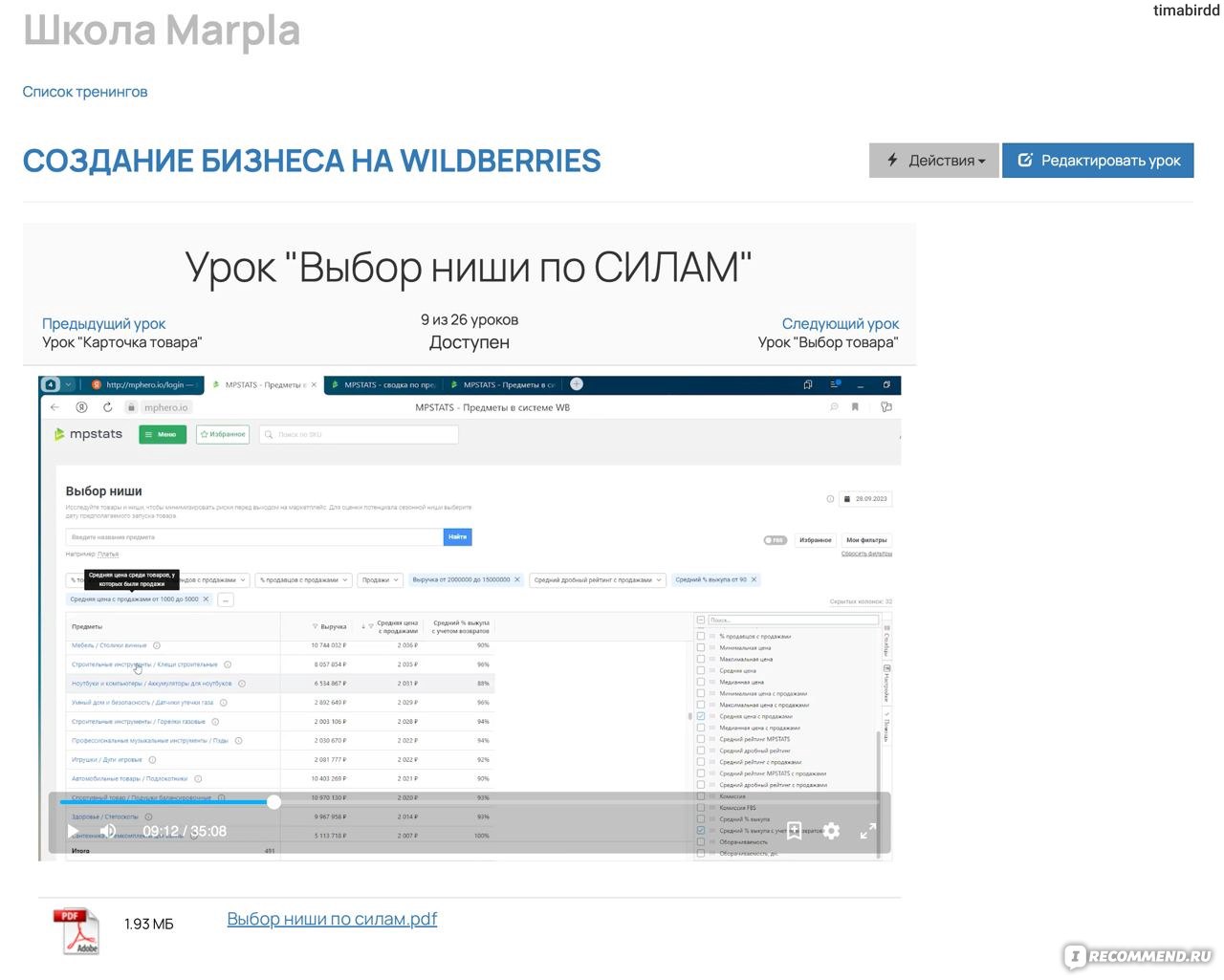Open the video player settings gear

pos(831,831)
